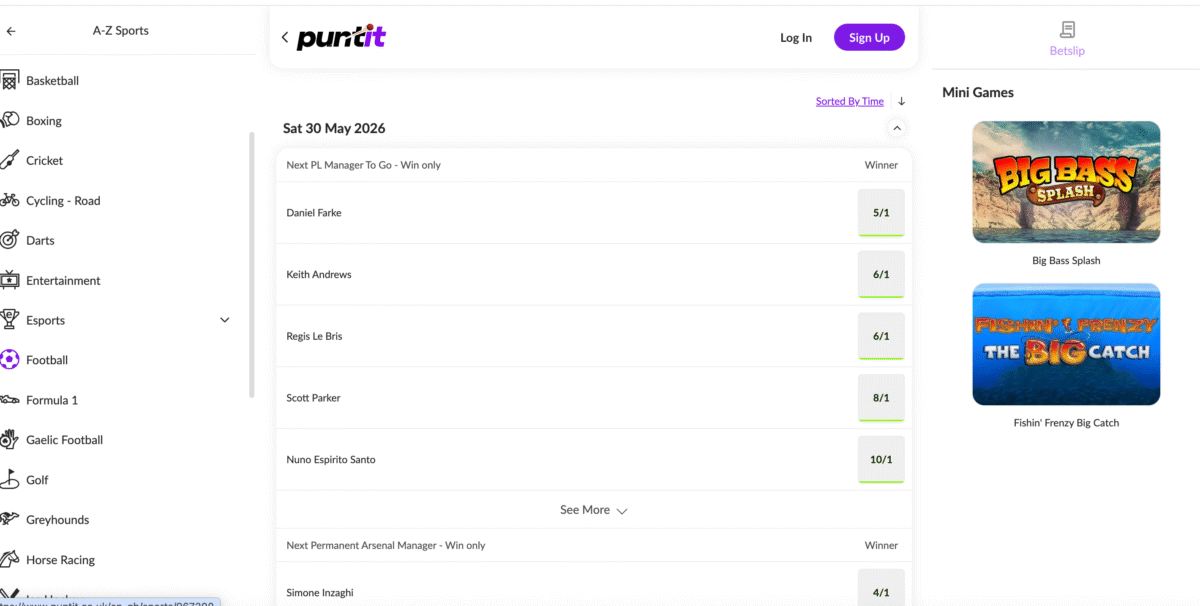Click the Regis Le Bris name
Viewport: 1200px width, 606px height.
click(x=314, y=337)
